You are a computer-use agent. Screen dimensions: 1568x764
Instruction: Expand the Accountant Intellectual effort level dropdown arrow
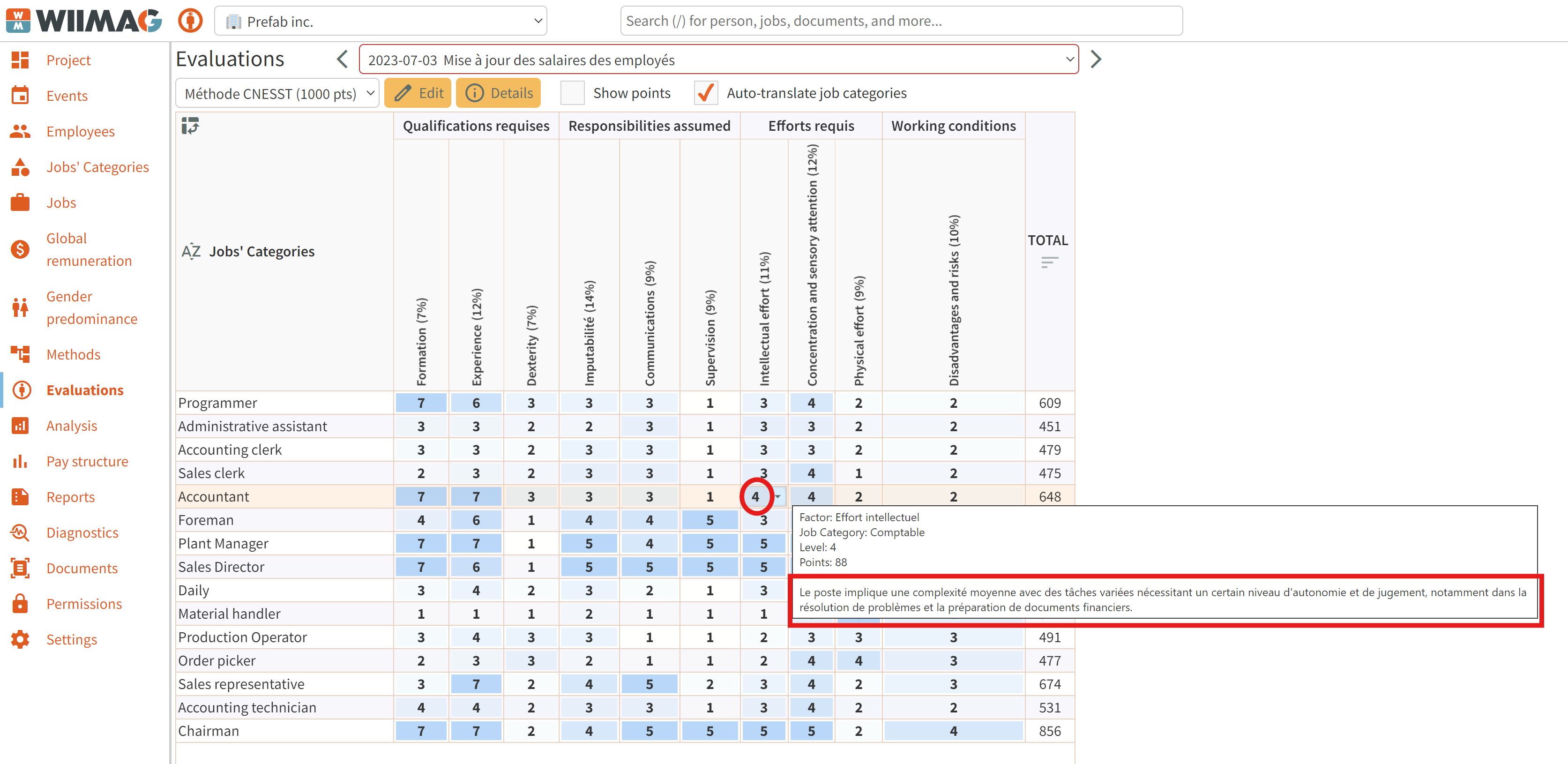coord(778,497)
